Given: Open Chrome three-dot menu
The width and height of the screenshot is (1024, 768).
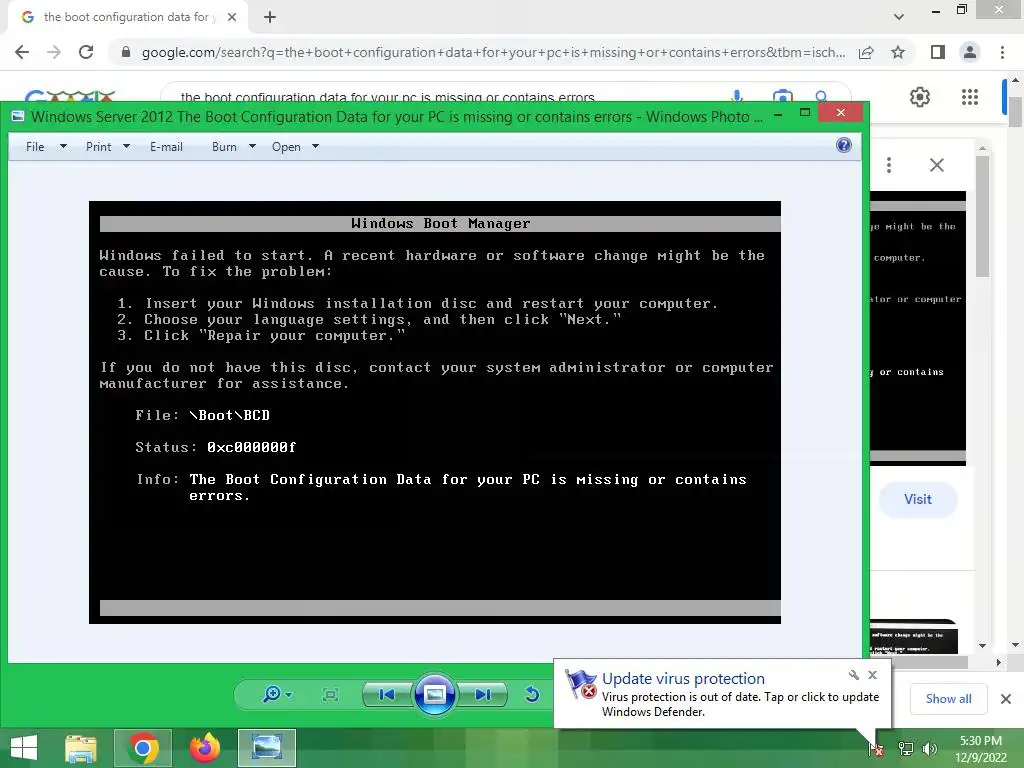Looking at the screenshot, I should click(1002, 52).
